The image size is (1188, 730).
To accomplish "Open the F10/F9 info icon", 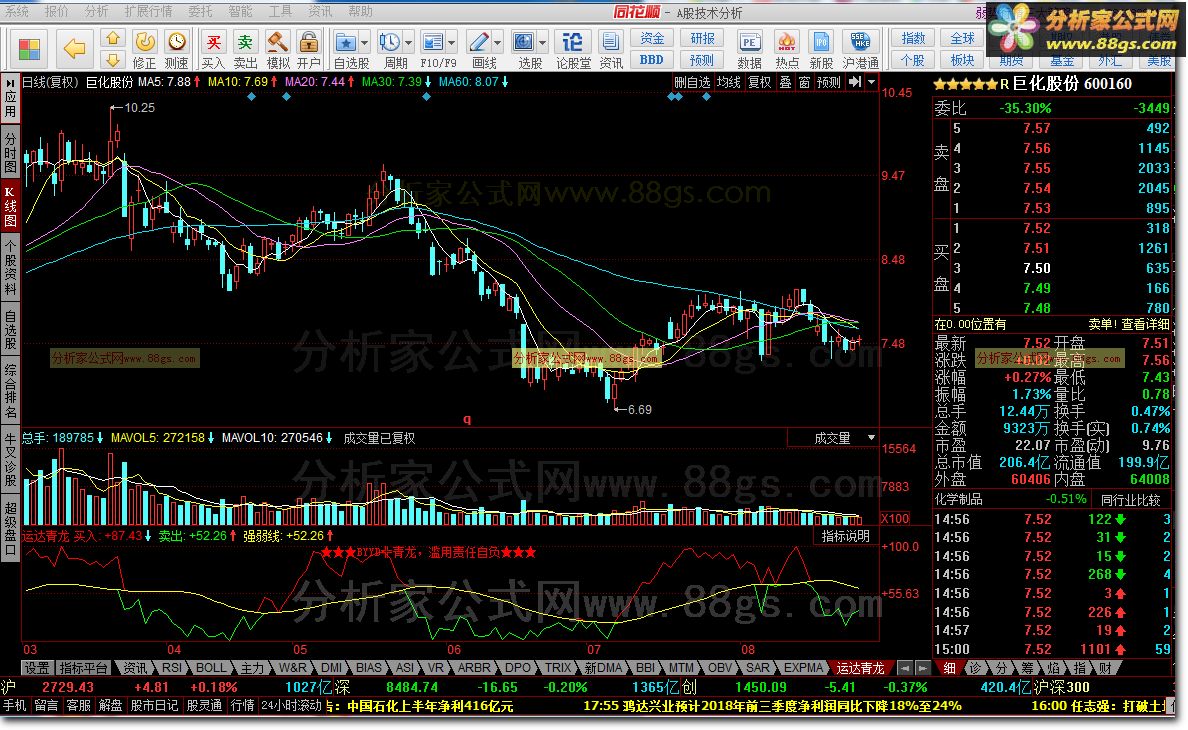I will click(433, 49).
